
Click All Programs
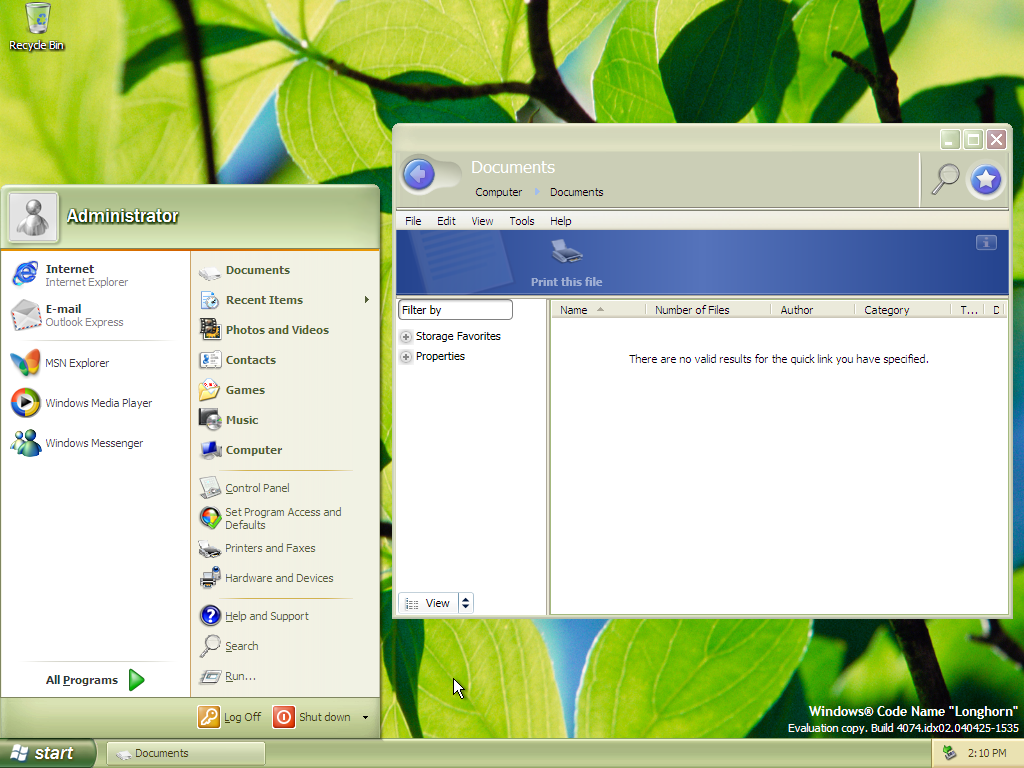tap(95, 680)
